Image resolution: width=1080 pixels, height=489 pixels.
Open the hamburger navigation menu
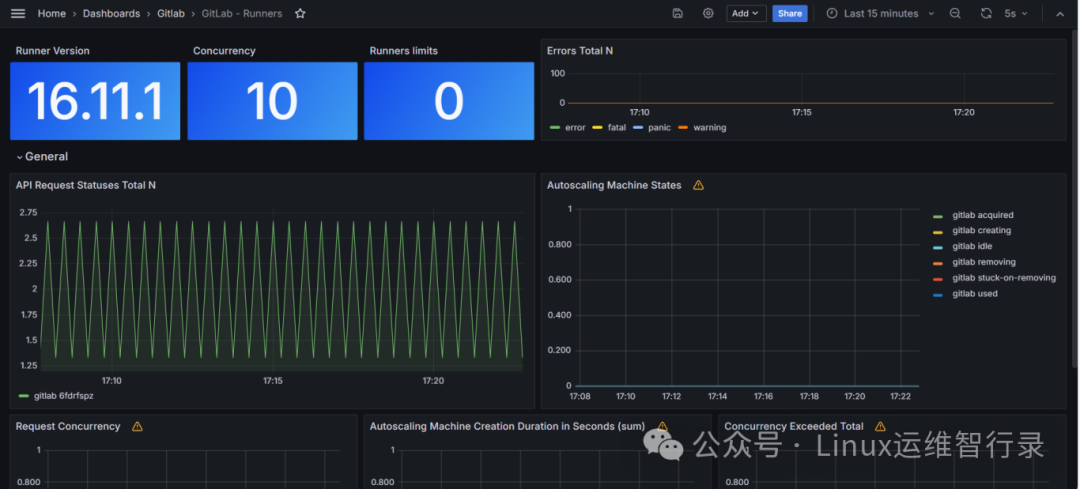[x=19, y=13]
